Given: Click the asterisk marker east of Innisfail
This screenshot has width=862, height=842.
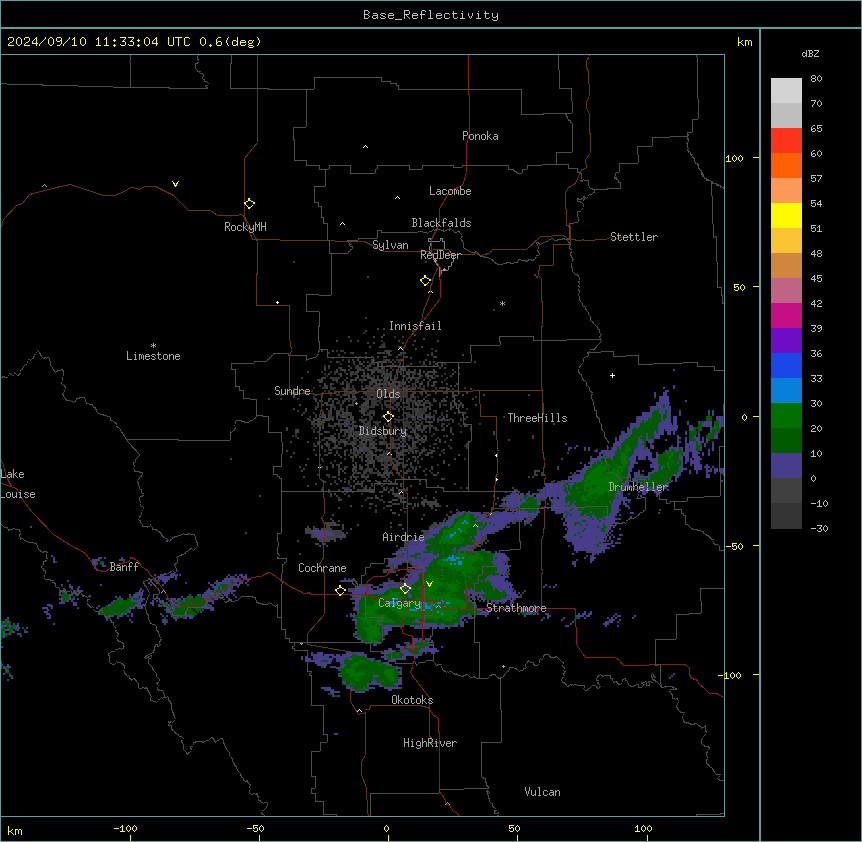Looking at the screenshot, I should (x=502, y=304).
